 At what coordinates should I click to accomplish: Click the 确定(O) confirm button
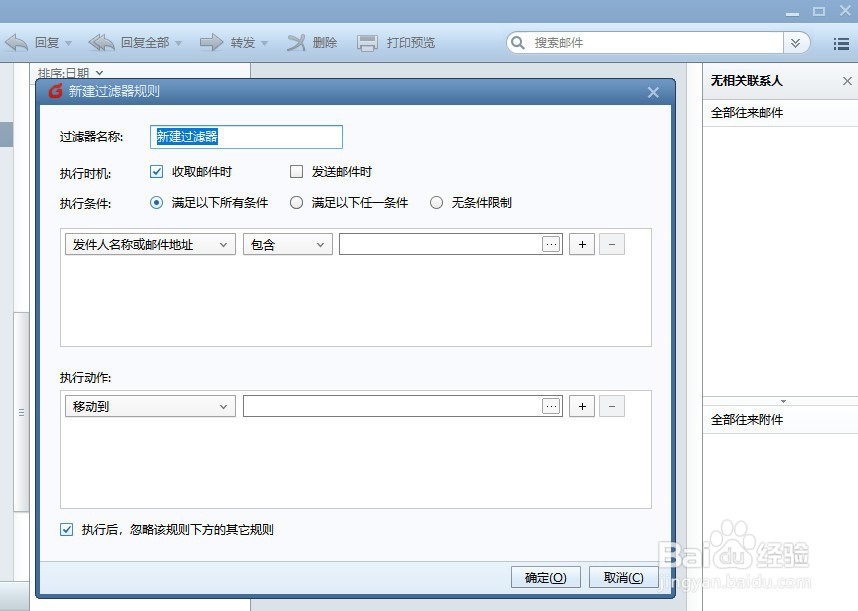(545, 577)
